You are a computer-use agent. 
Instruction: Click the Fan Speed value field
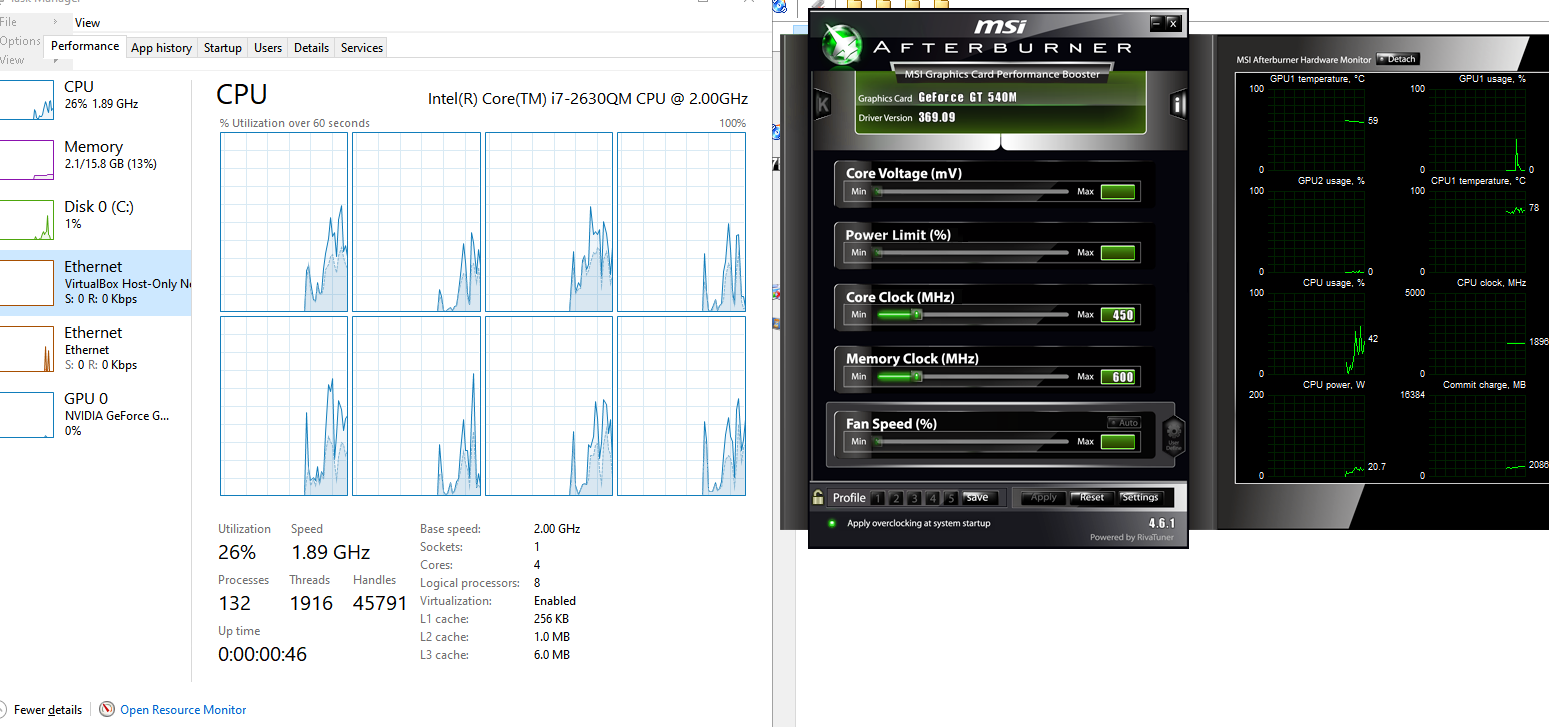[x=1118, y=441]
